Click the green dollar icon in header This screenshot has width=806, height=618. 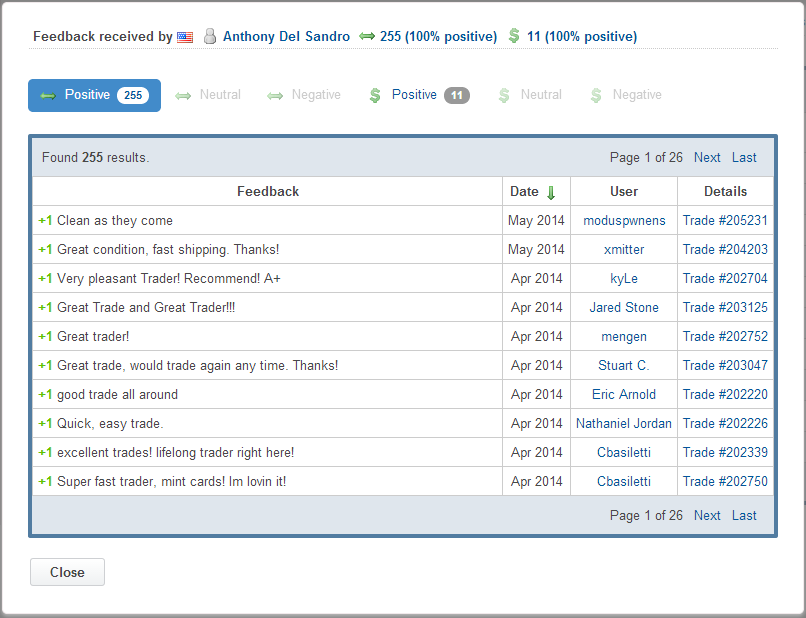(514, 36)
